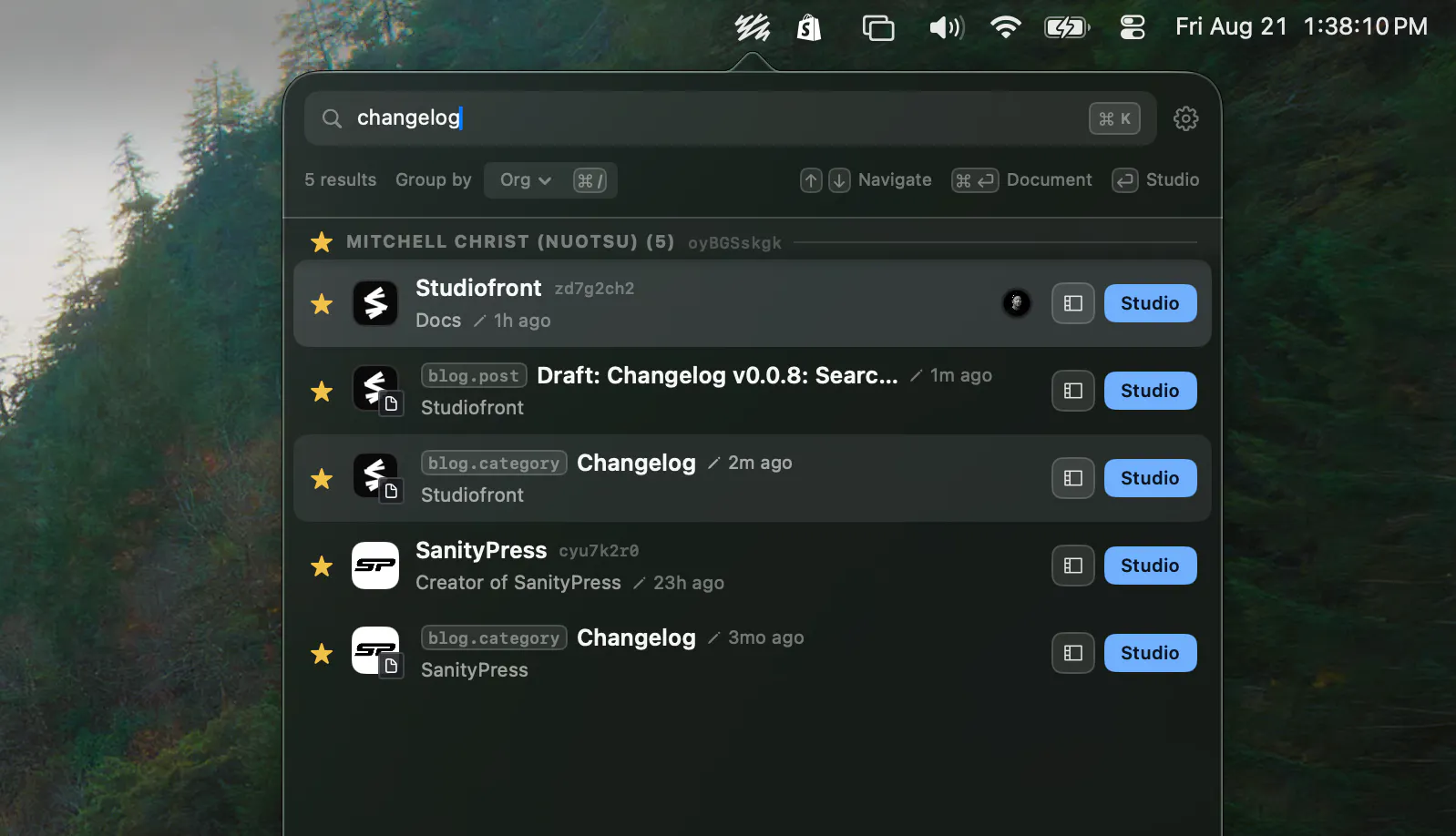Toggle star on SanityPress project row
The height and width of the screenshot is (836, 1456).
tap(322, 566)
